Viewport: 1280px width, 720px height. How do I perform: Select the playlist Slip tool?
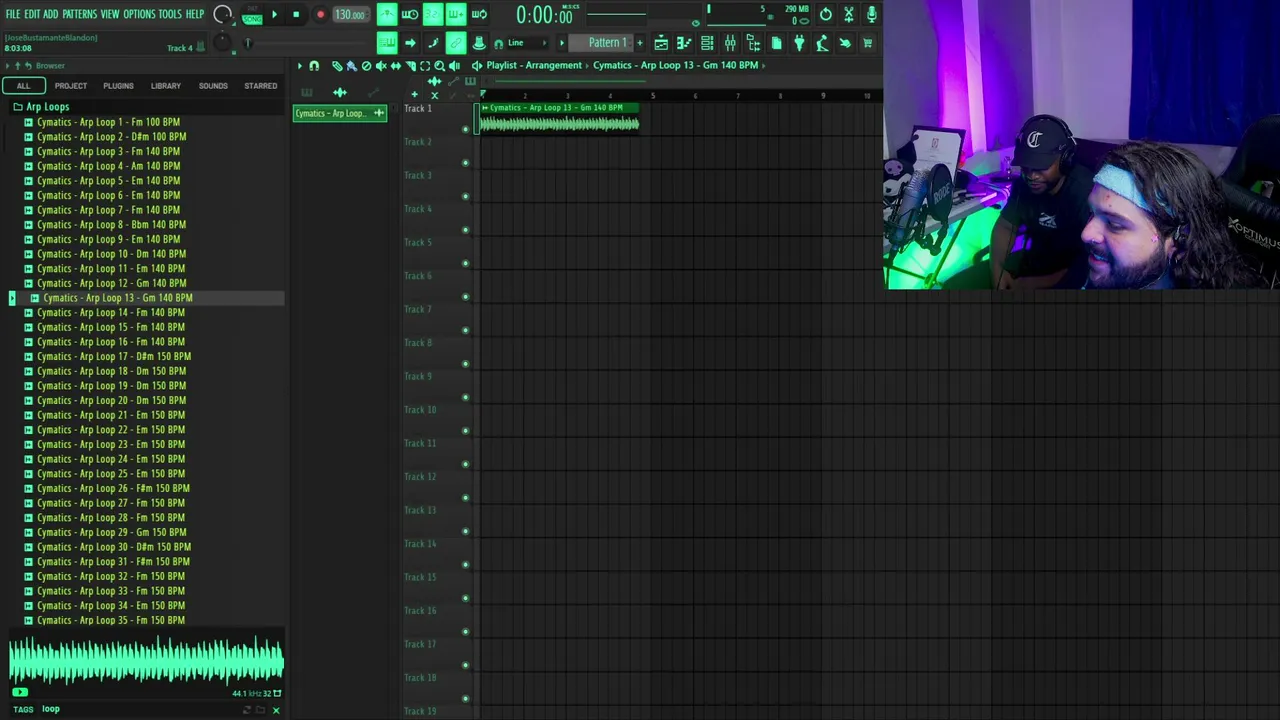tap(396, 66)
